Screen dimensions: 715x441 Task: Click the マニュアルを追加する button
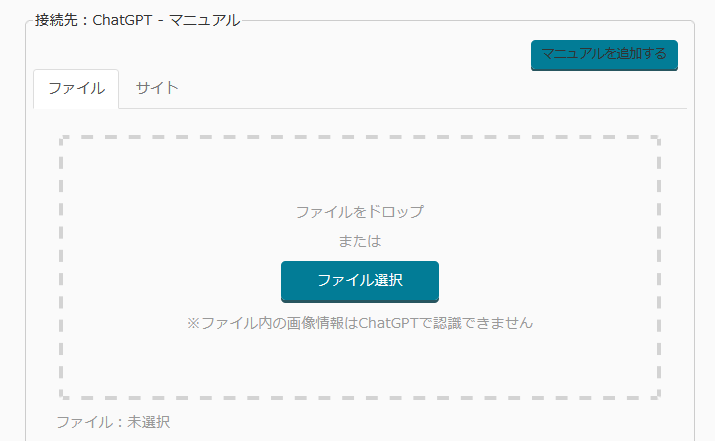click(604, 54)
